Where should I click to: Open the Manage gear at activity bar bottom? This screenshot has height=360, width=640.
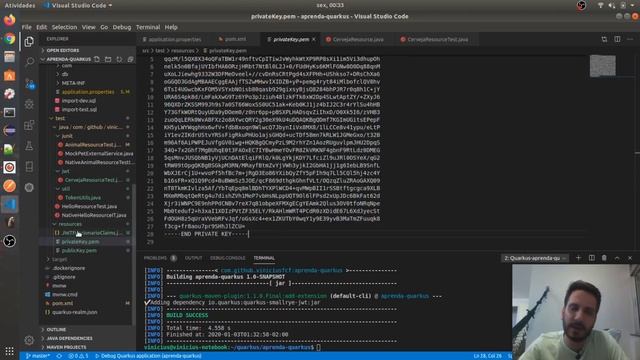click(x=29, y=340)
